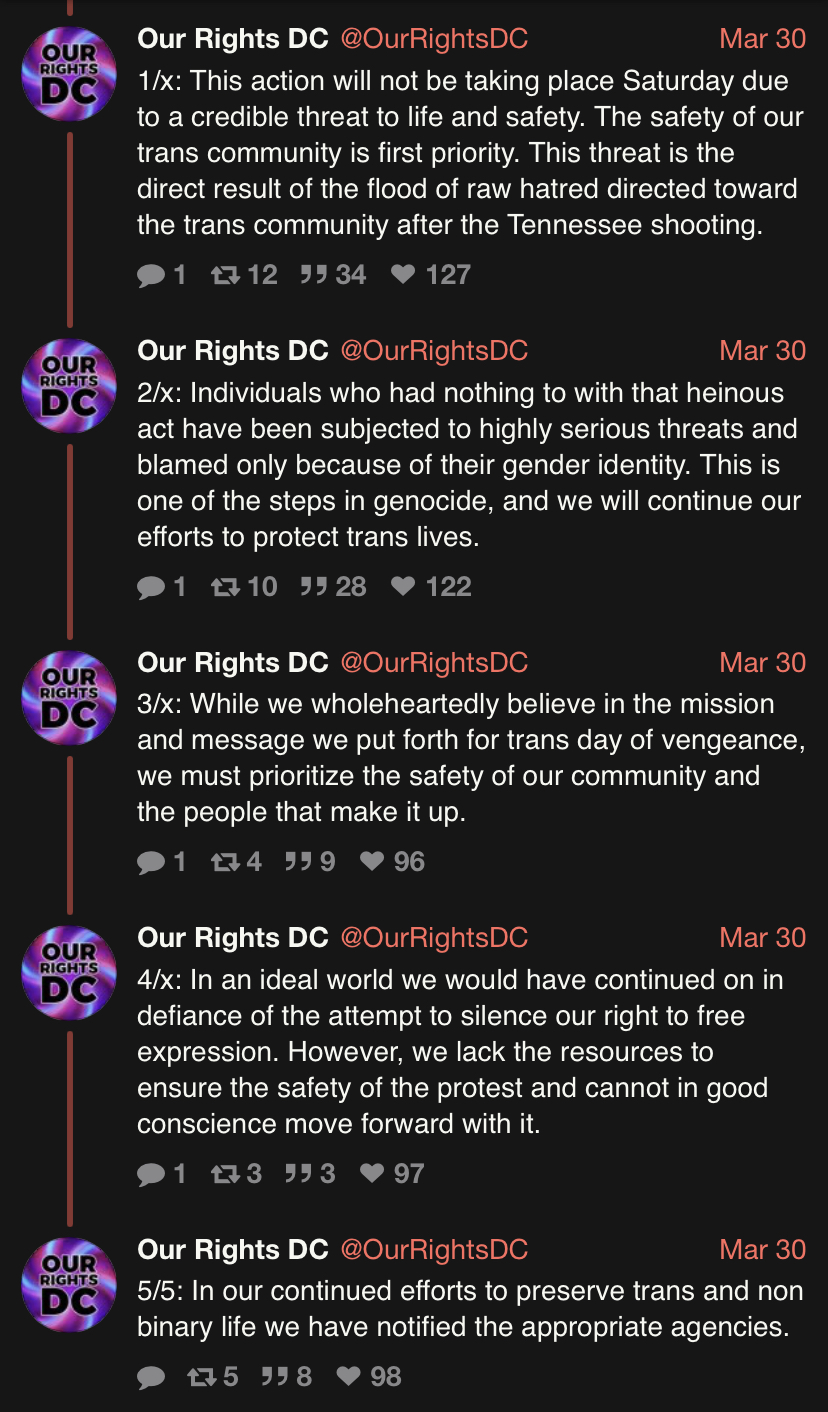Click reply icon on the 5/5 tweet
This screenshot has width=828, height=1412.
[x=151, y=1378]
